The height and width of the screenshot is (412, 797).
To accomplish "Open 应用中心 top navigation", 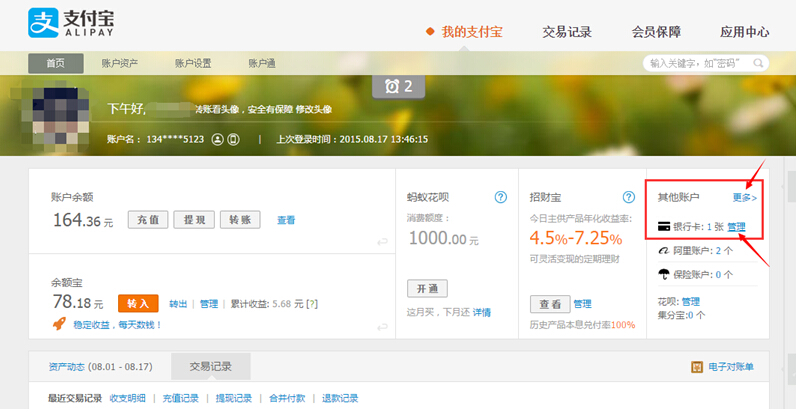I will coord(745,32).
